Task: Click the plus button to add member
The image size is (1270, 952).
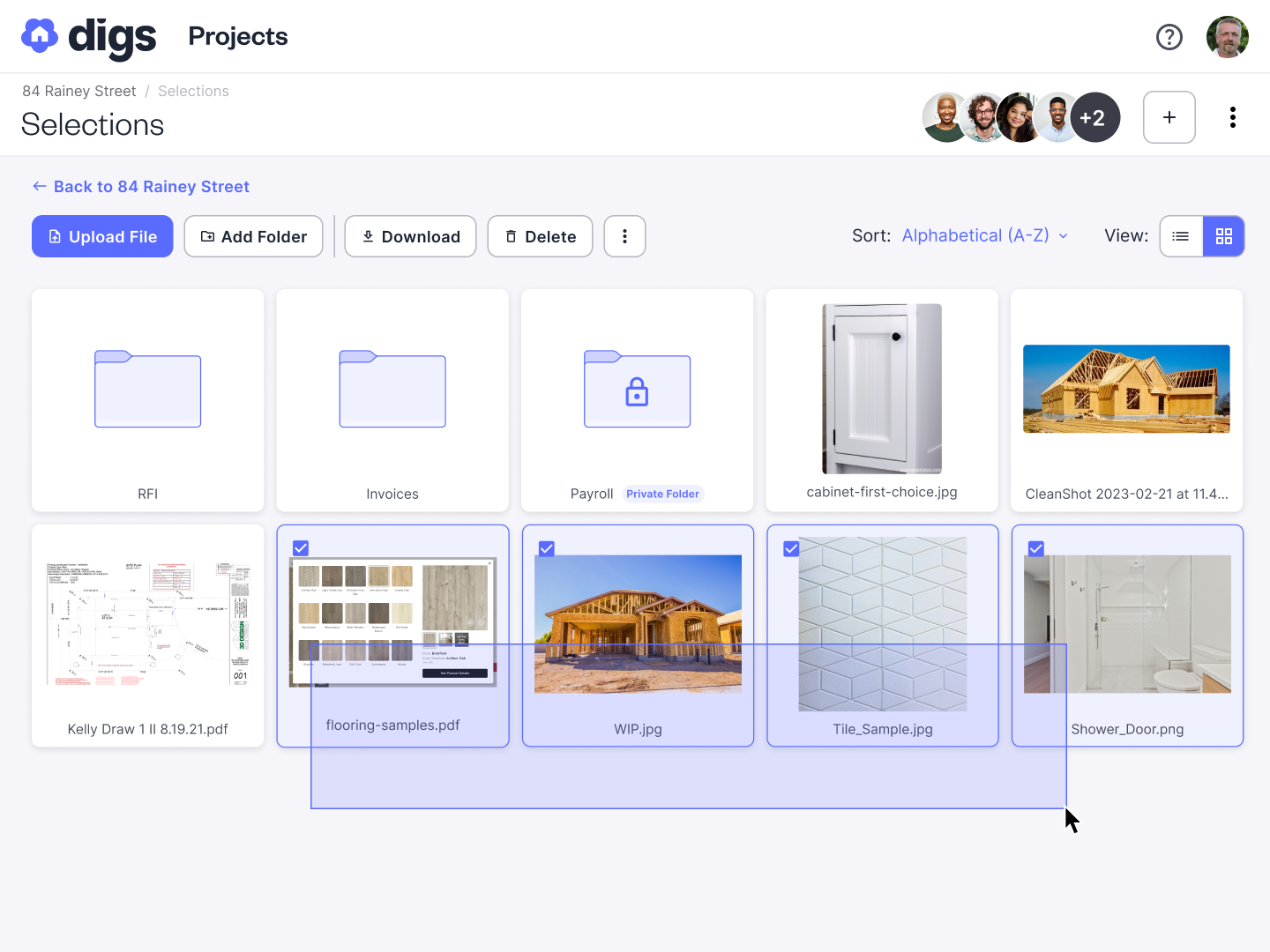Action: click(1169, 117)
